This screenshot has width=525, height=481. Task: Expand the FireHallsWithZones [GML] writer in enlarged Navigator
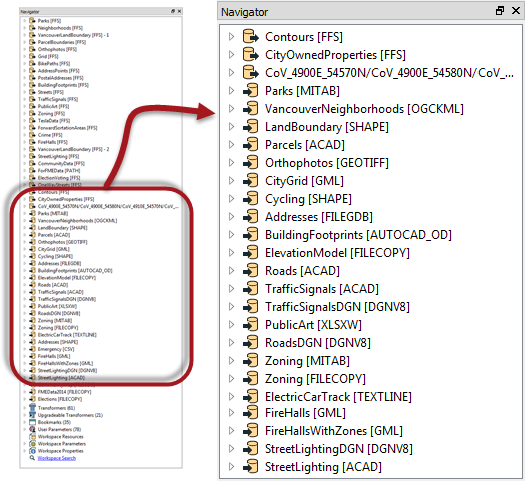coord(231,431)
